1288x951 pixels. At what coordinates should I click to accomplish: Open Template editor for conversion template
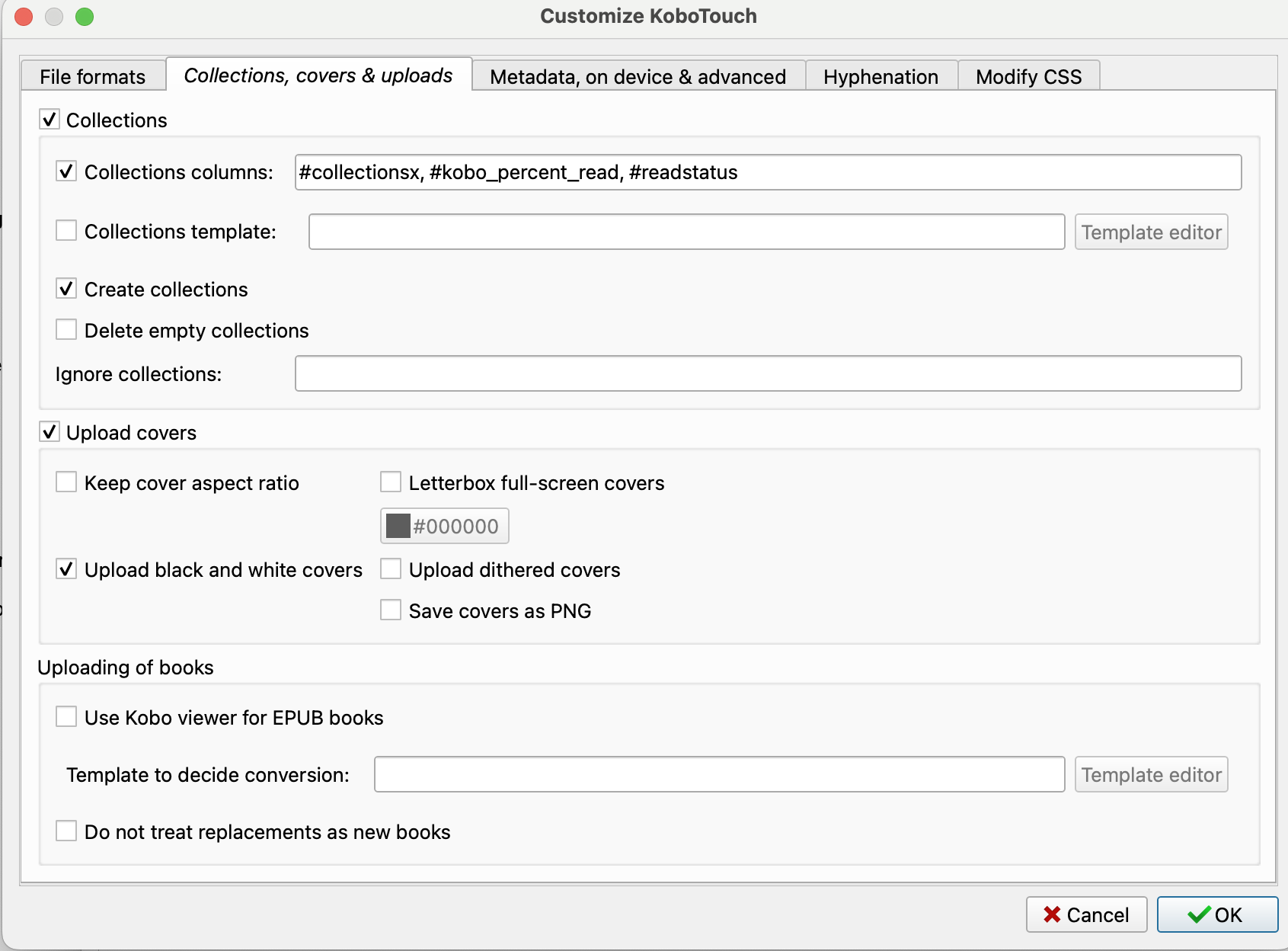point(1151,774)
